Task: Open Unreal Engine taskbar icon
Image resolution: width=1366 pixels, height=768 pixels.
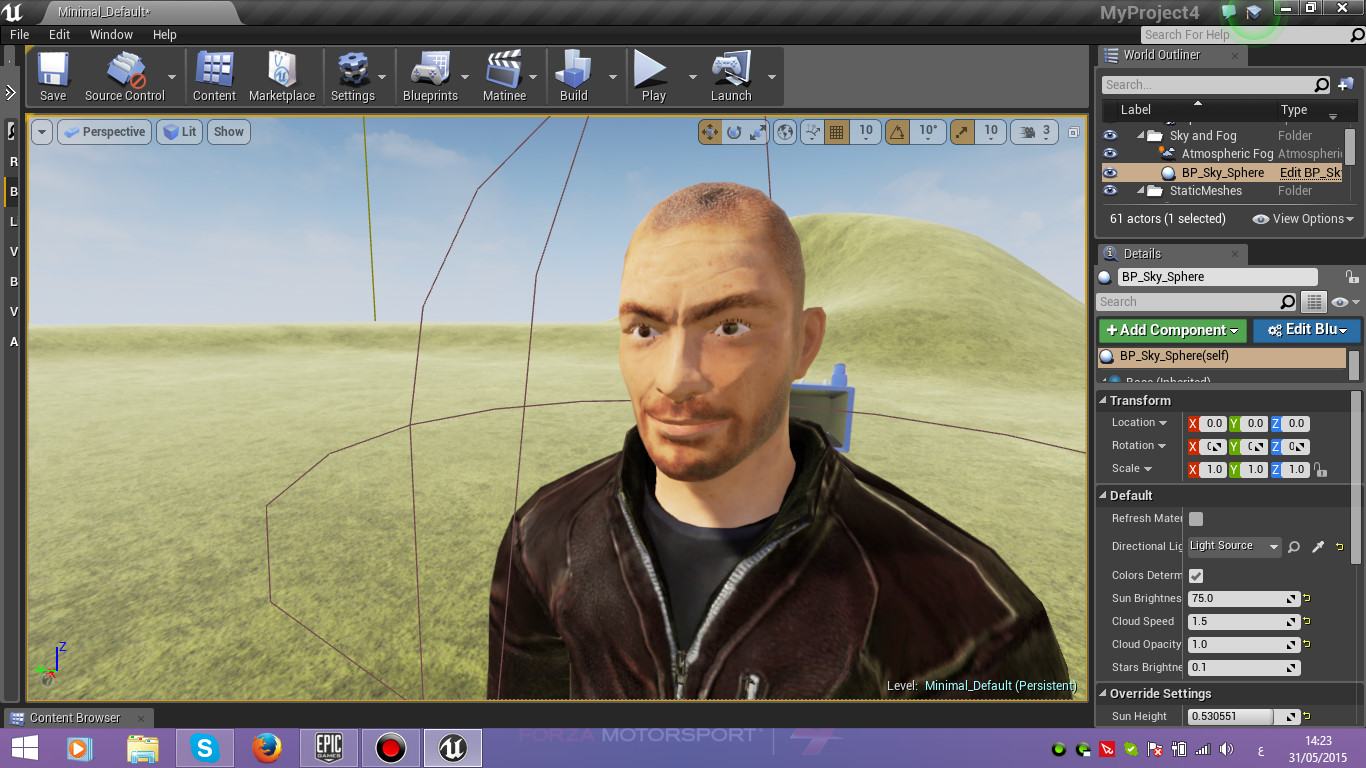Action: pyautogui.click(x=452, y=748)
